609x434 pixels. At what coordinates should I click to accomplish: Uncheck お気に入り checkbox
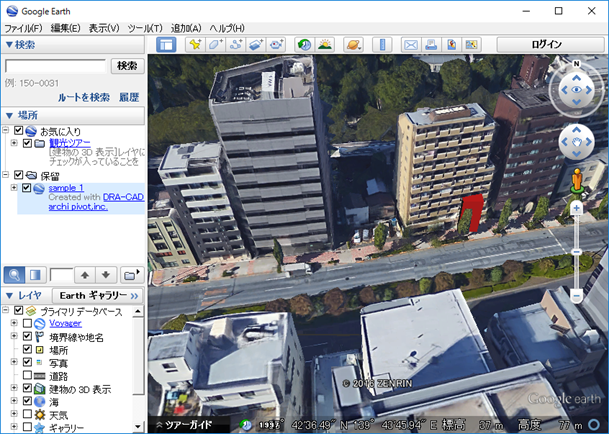(18, 130)
